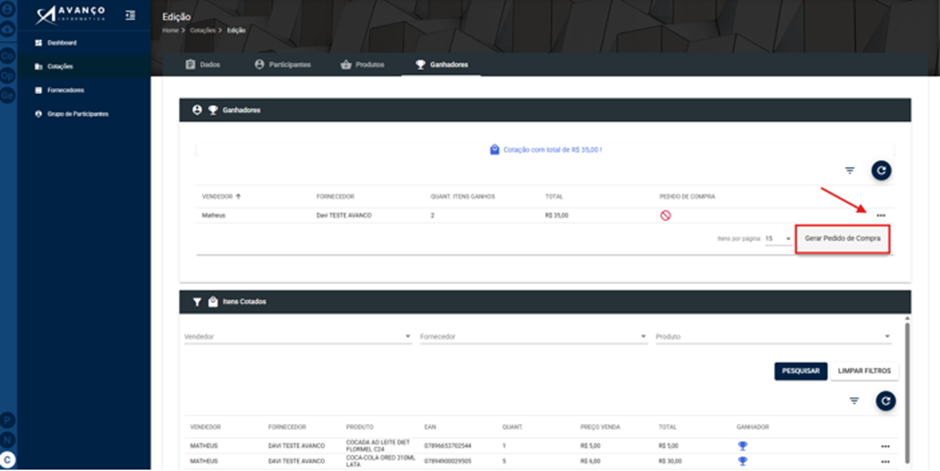940x471 pixels.
Task: Refresh the Ganhadores table
Action: (881, 171)
